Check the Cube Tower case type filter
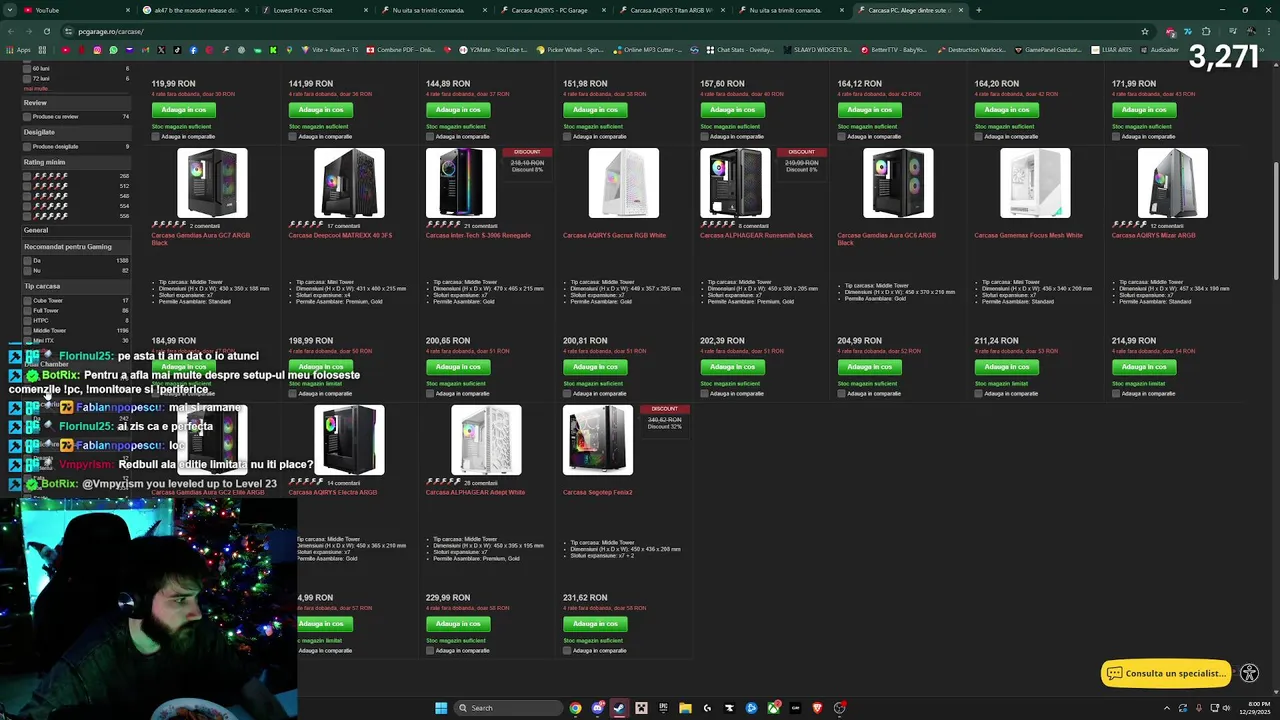Screen dimensions: 1280x720 coord(27,301)
